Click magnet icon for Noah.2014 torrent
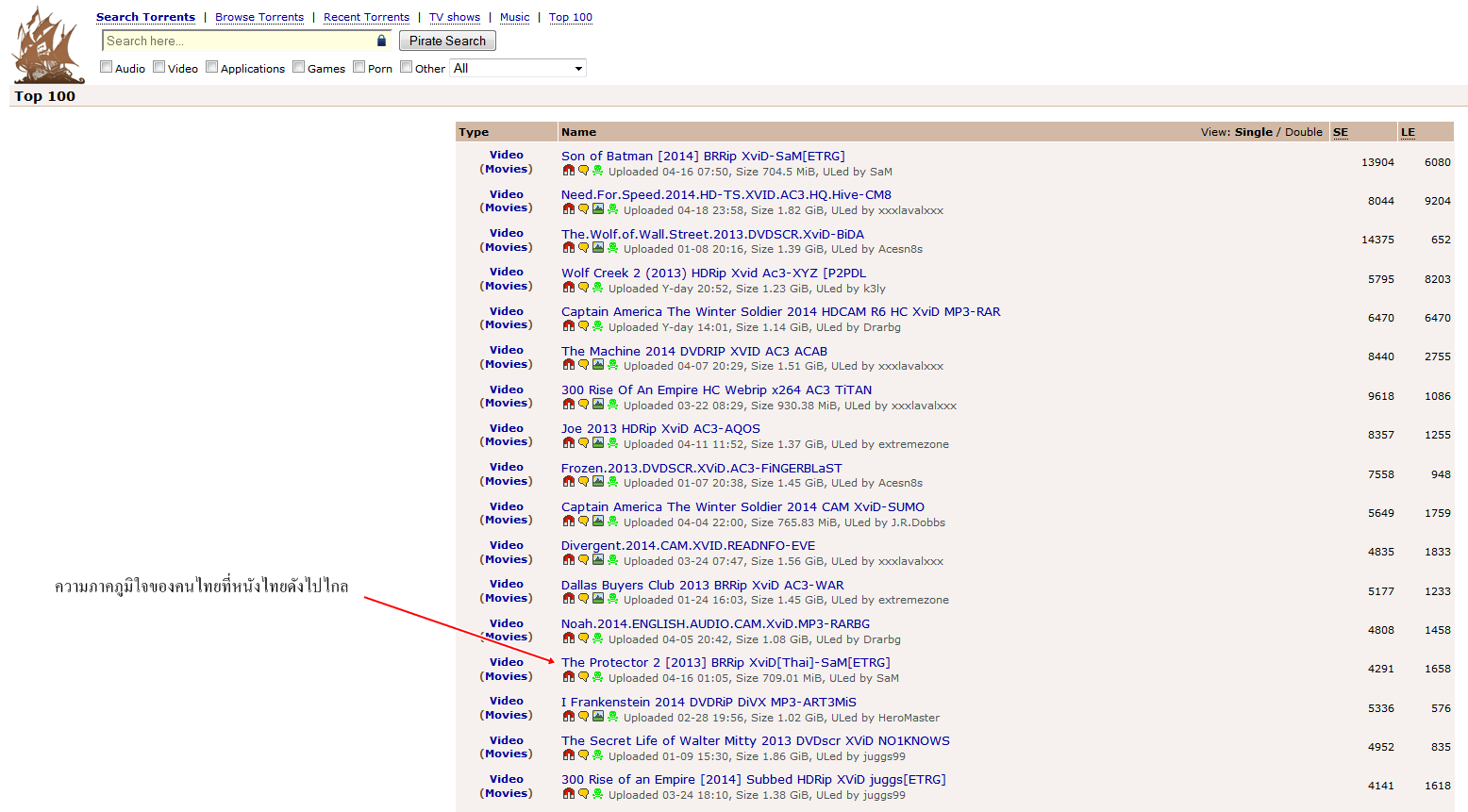The image size is (1468, 812). pyautogui.click(x=568, y=638)
